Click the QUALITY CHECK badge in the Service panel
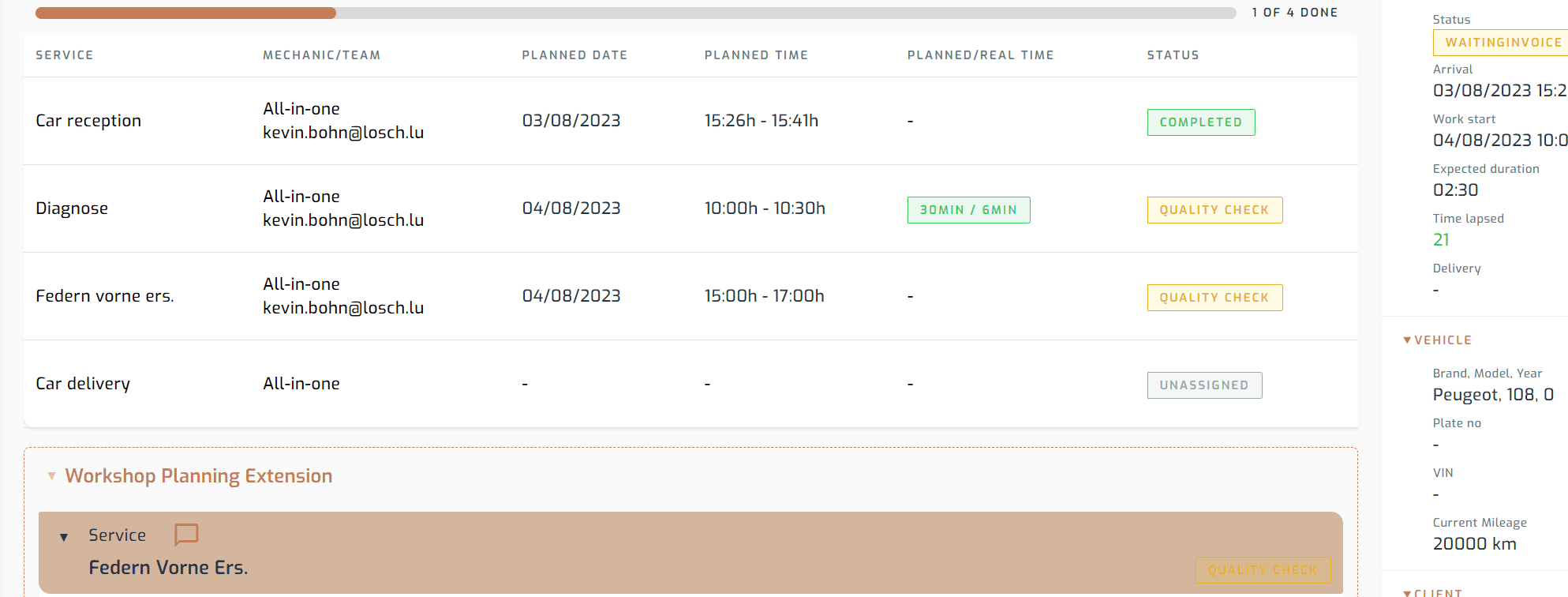 click(x=1263, y=570)
